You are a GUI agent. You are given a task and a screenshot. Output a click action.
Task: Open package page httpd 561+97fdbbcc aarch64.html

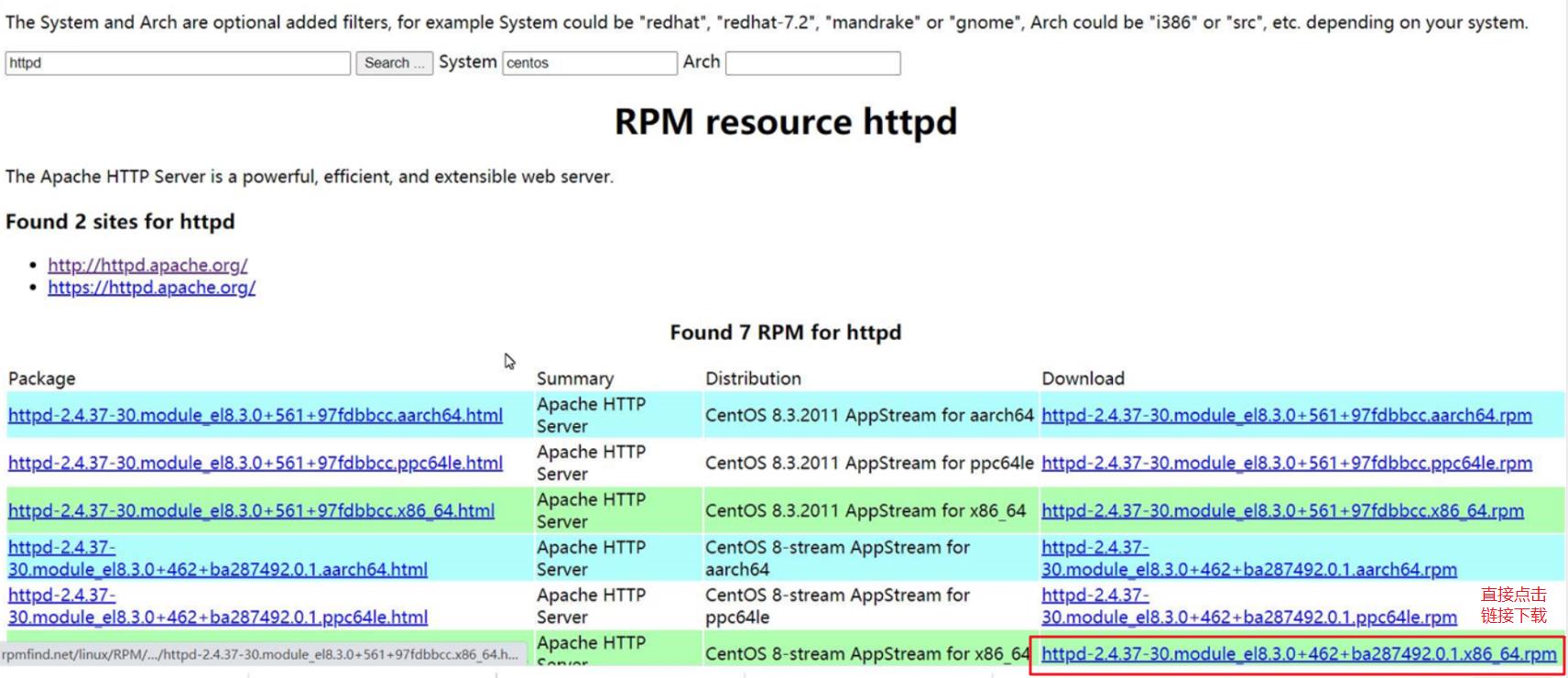click(x=256, y=415)
